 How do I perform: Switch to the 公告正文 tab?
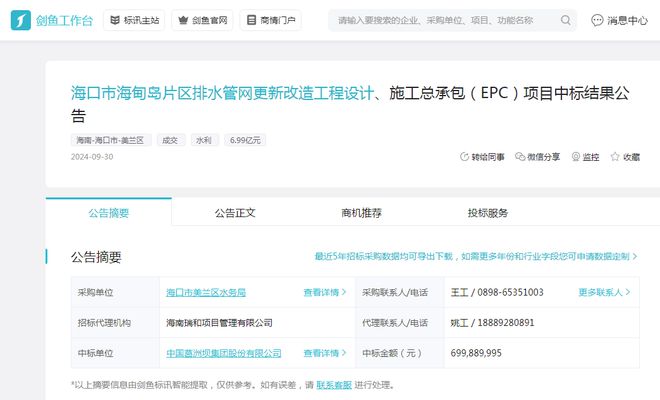pyautogui.click(x=235, y=213)
